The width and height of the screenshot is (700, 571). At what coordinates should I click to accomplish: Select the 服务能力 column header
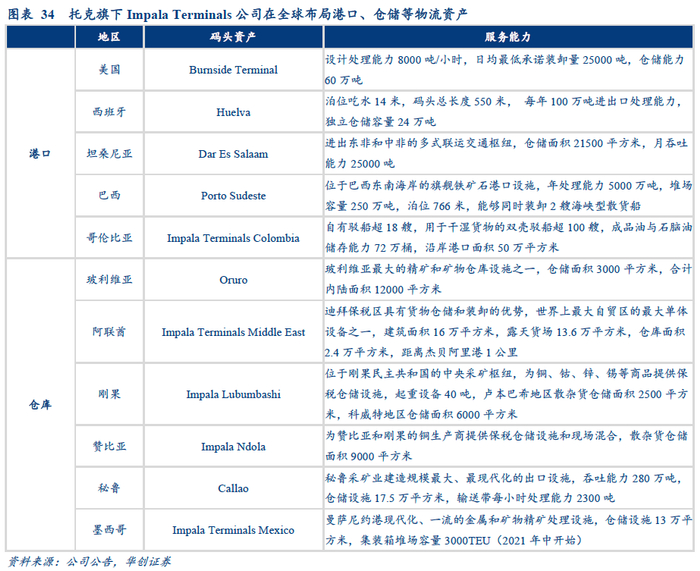508,37
